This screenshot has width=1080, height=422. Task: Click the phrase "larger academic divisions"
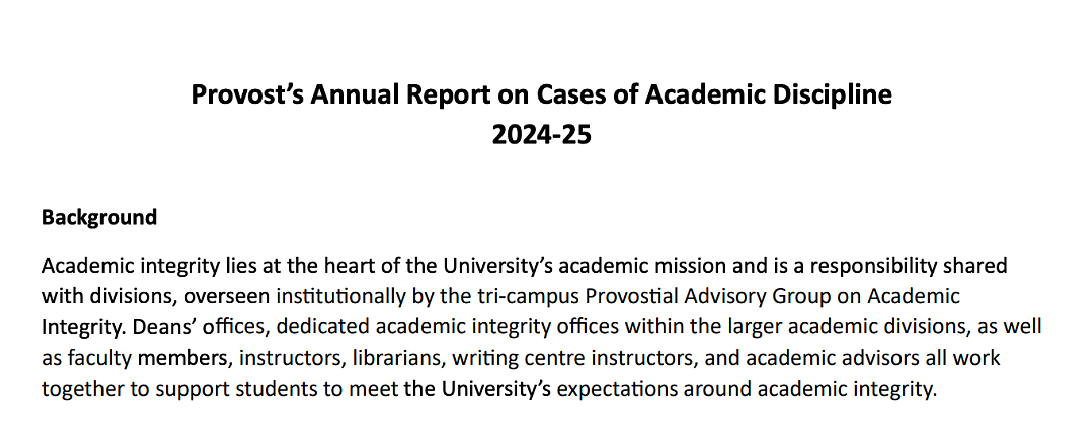click(844, 328)
